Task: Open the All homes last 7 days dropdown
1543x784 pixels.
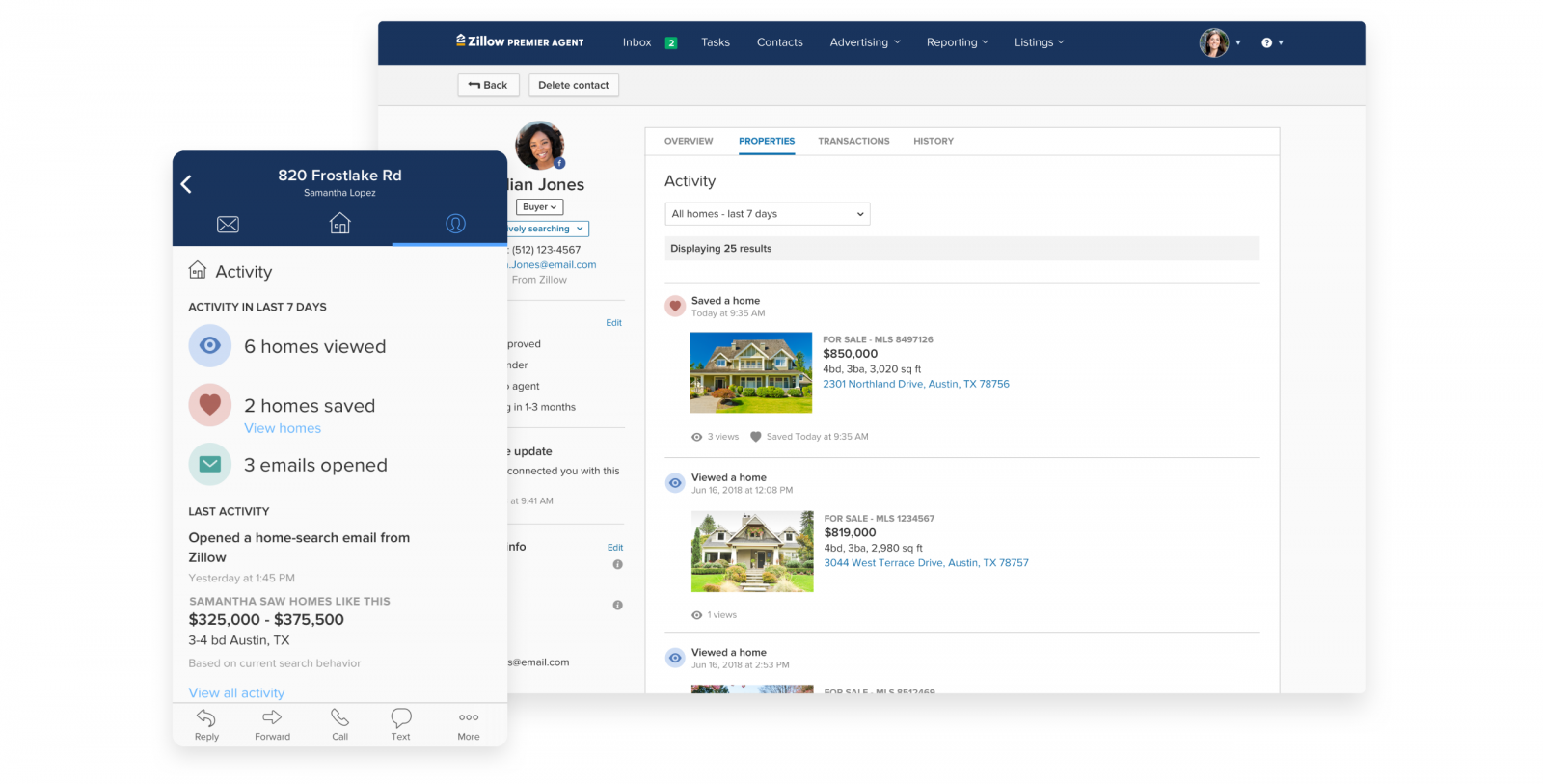Action: [x=767, y=214]
